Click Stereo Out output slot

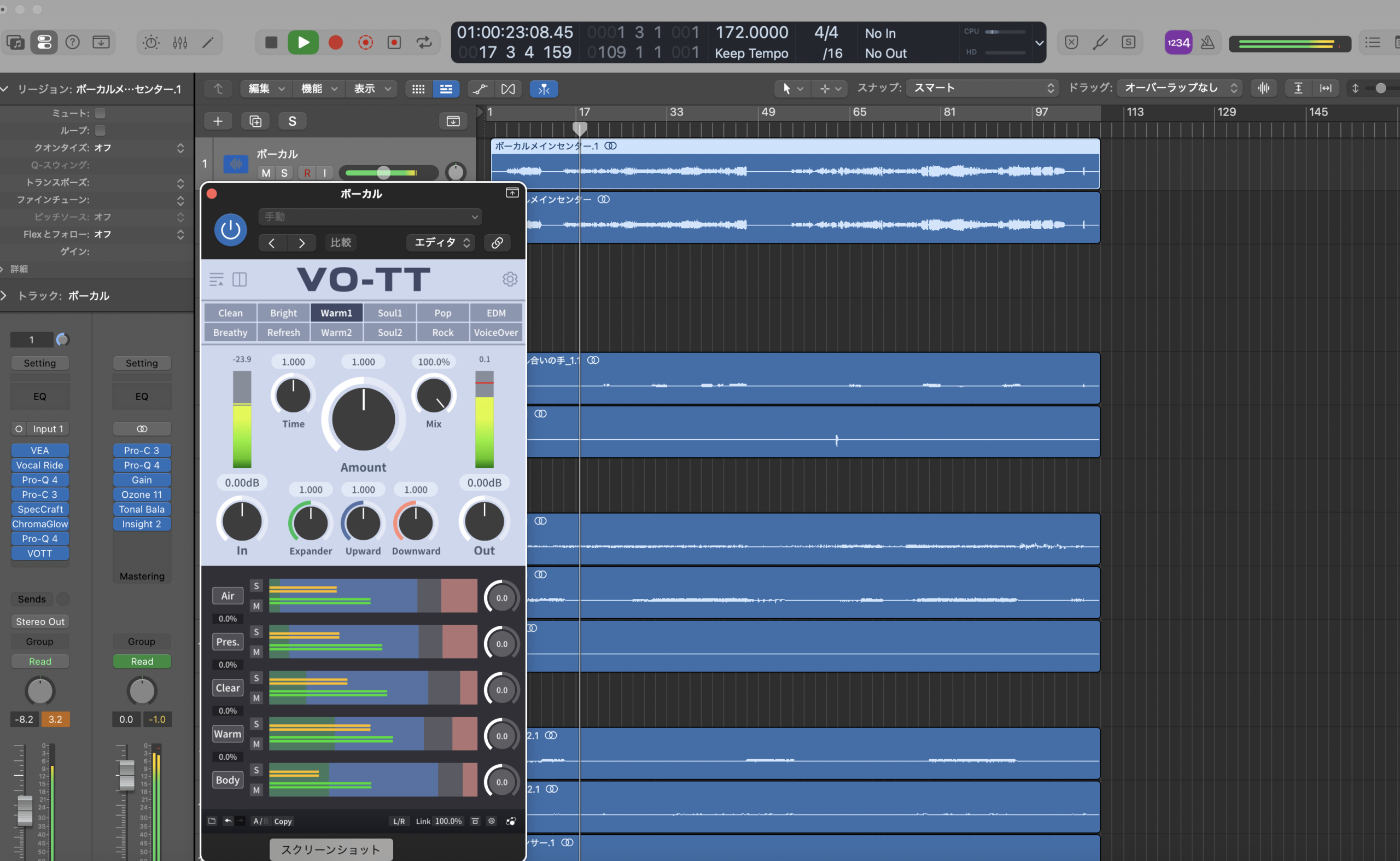[40, 621]
